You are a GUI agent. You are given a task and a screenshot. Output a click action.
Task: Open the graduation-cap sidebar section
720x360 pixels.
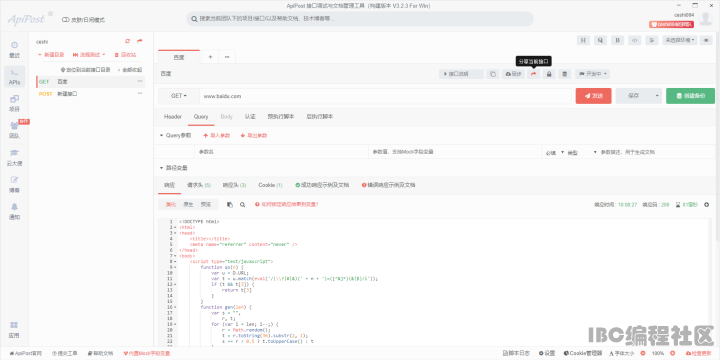click(15, 157)
